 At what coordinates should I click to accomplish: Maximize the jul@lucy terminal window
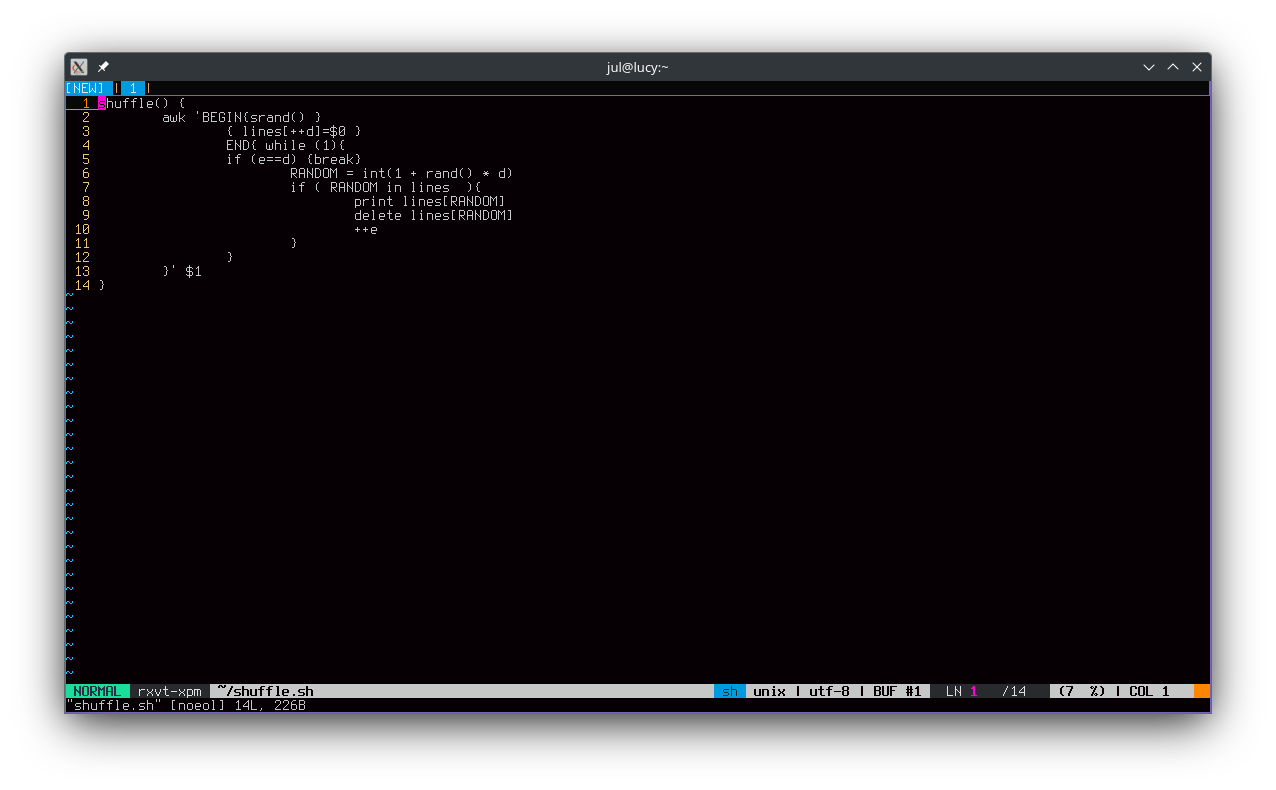[x=1173, y=67]
